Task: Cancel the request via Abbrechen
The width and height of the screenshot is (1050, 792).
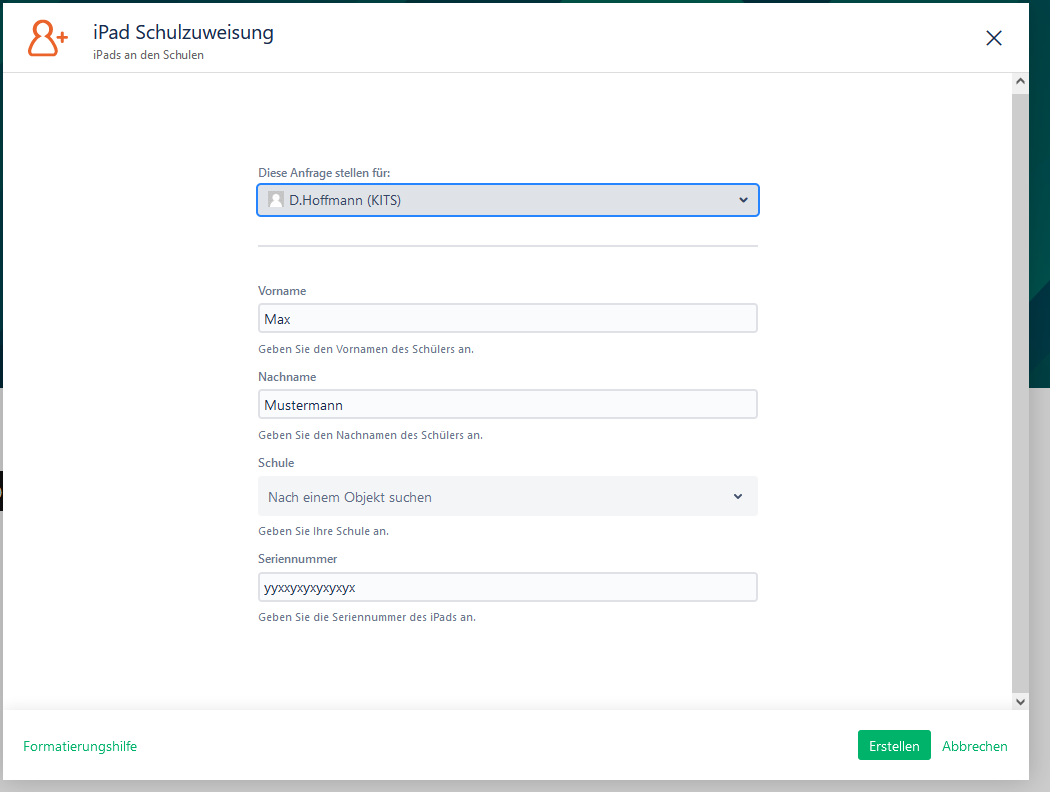Action: [974, 746]
